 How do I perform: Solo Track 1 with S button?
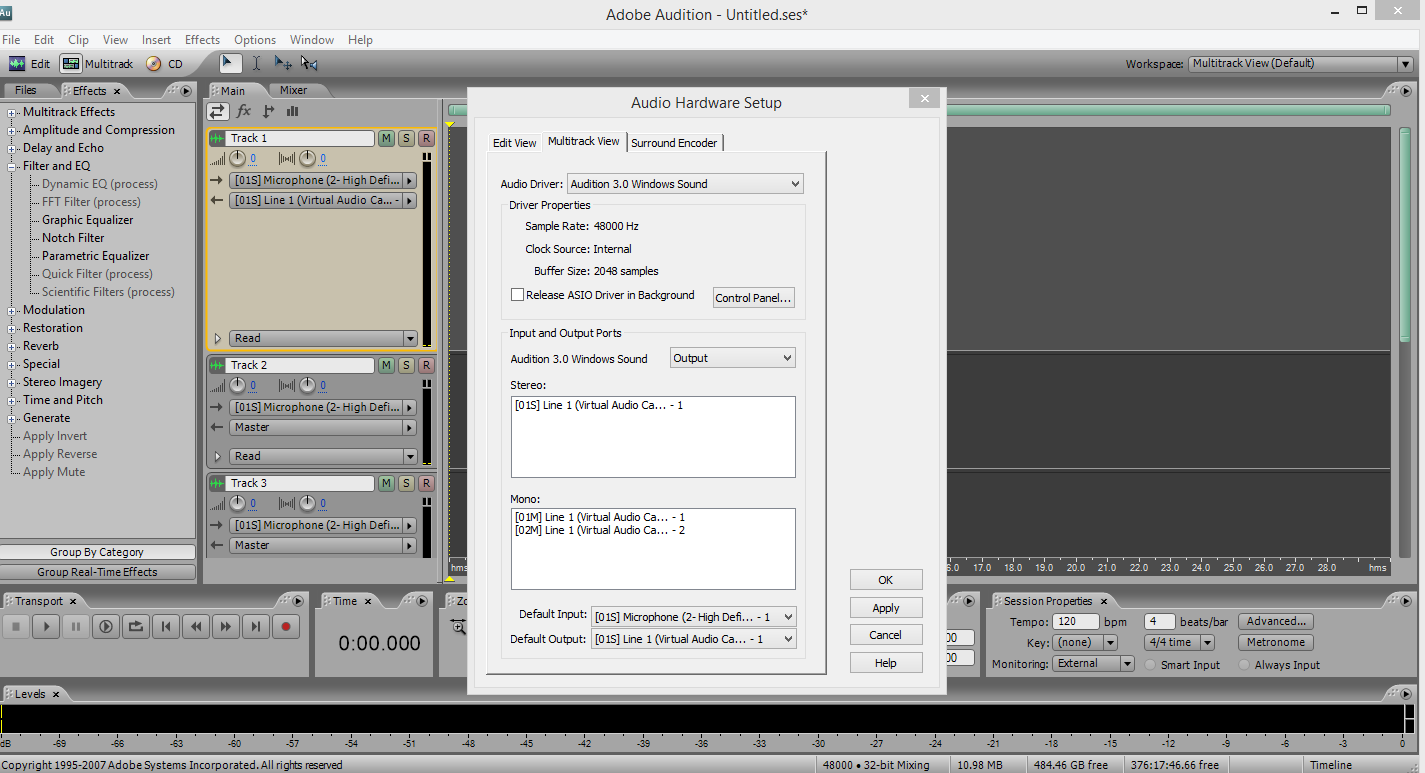pos(406,138)
